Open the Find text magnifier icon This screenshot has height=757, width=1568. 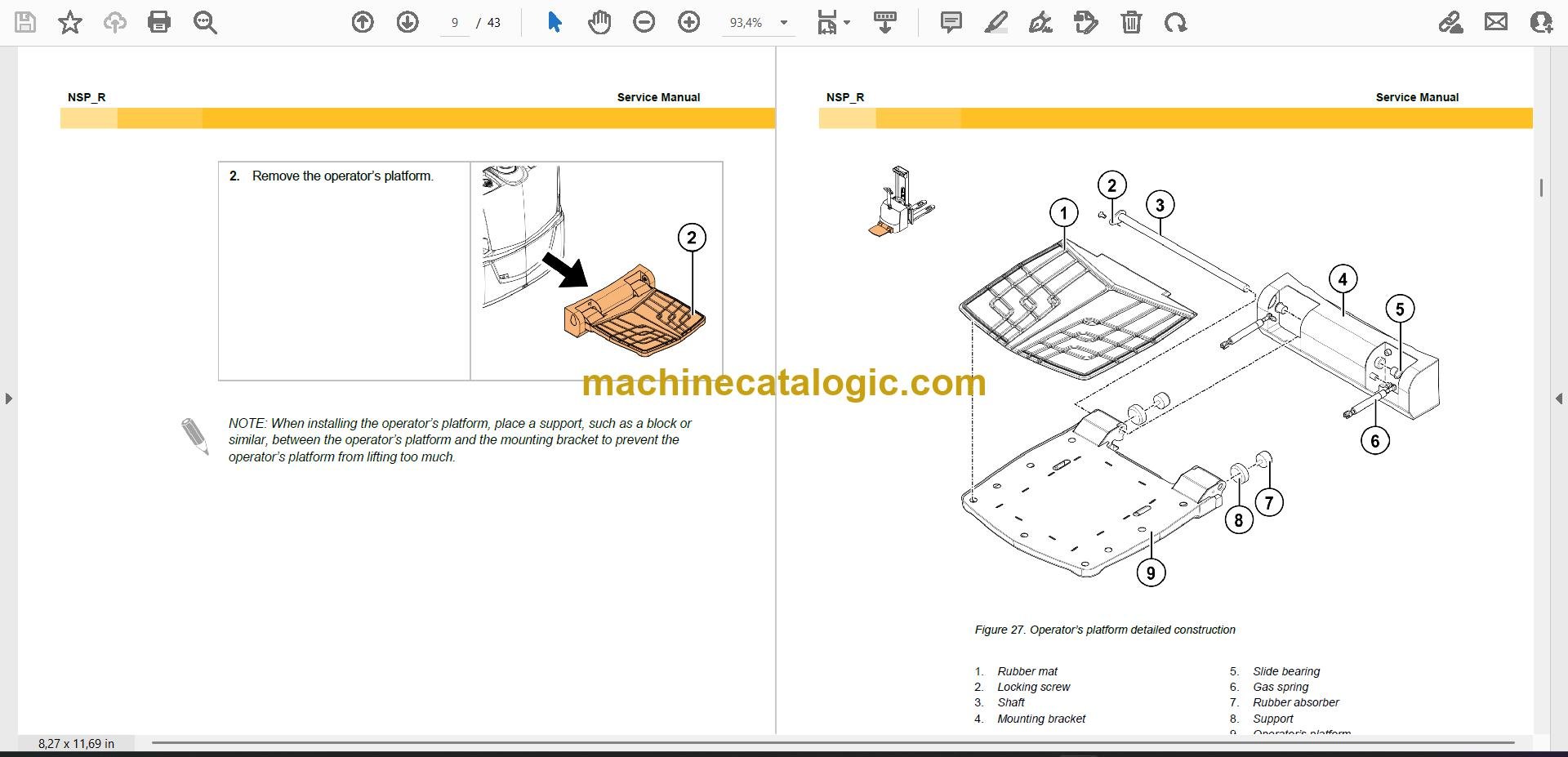205,22
